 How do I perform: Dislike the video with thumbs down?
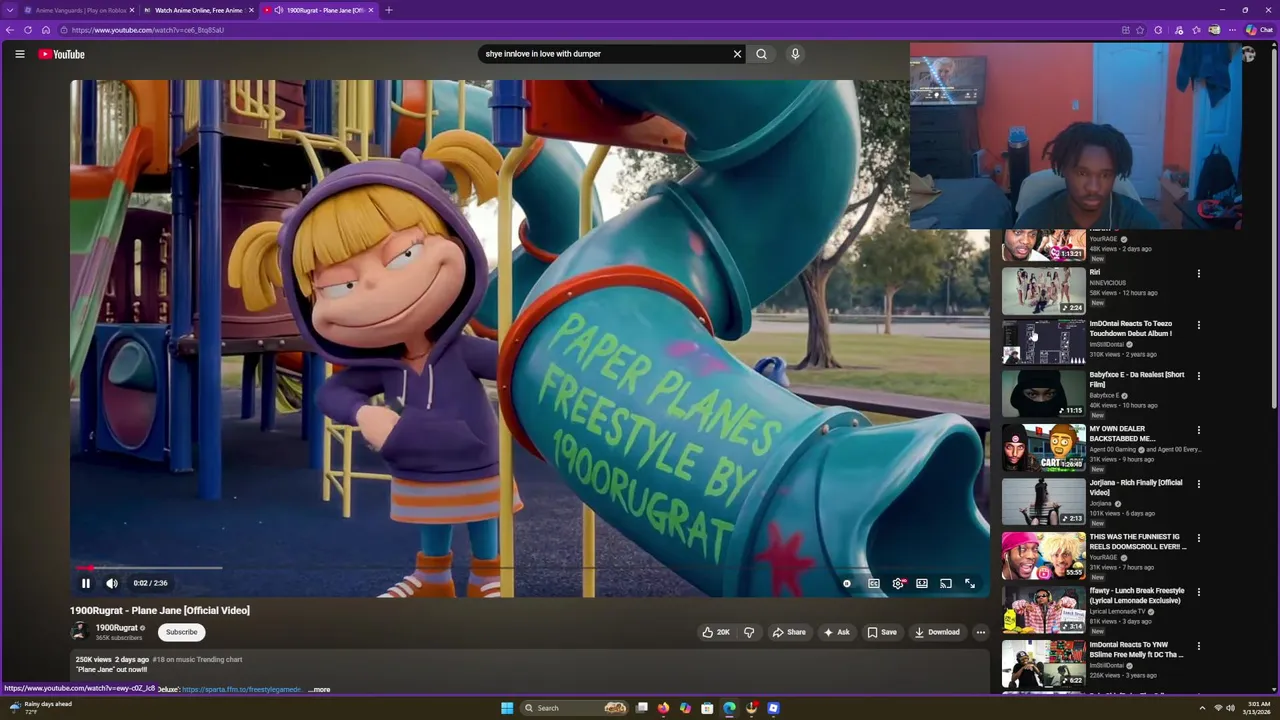click(749, 632)
